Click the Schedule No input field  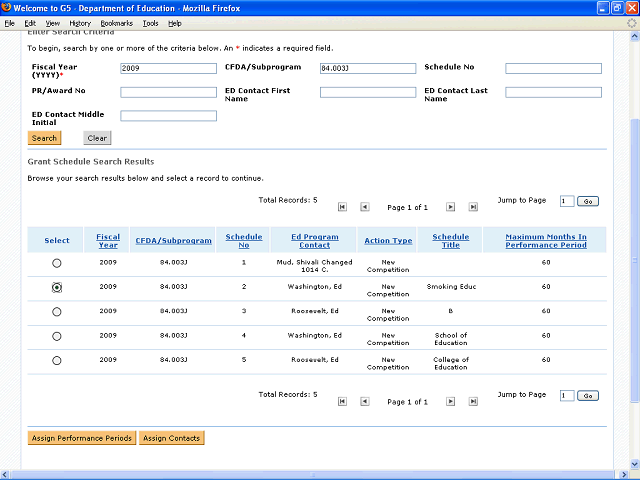click(553, 69)
